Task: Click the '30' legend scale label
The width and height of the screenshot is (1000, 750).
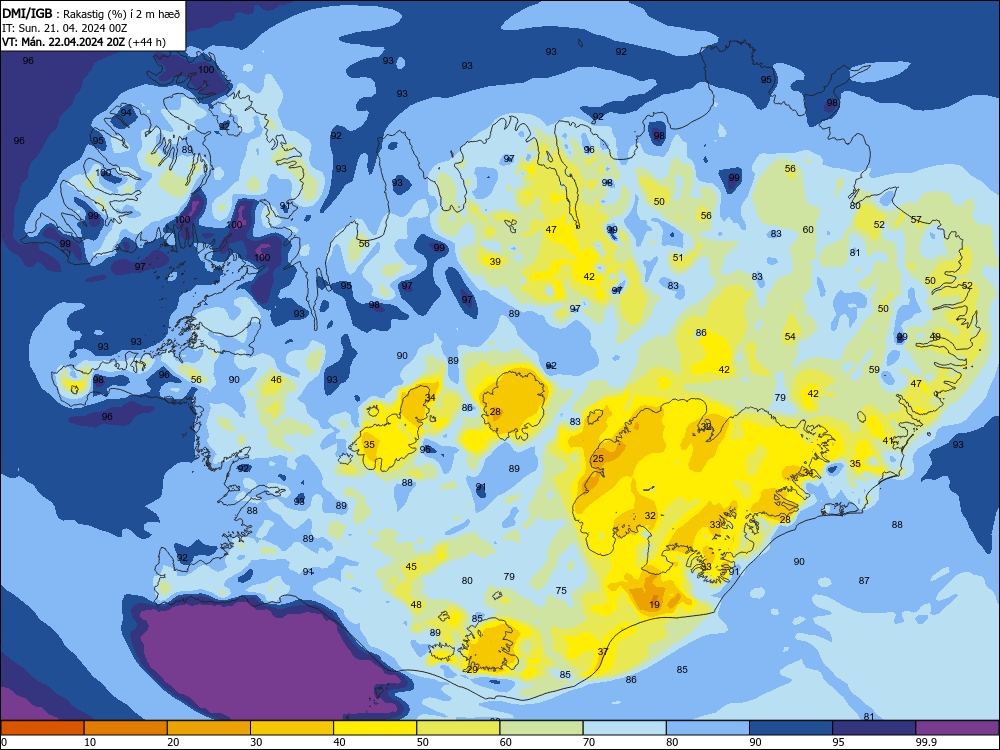Action: click(x=256, y=742)
